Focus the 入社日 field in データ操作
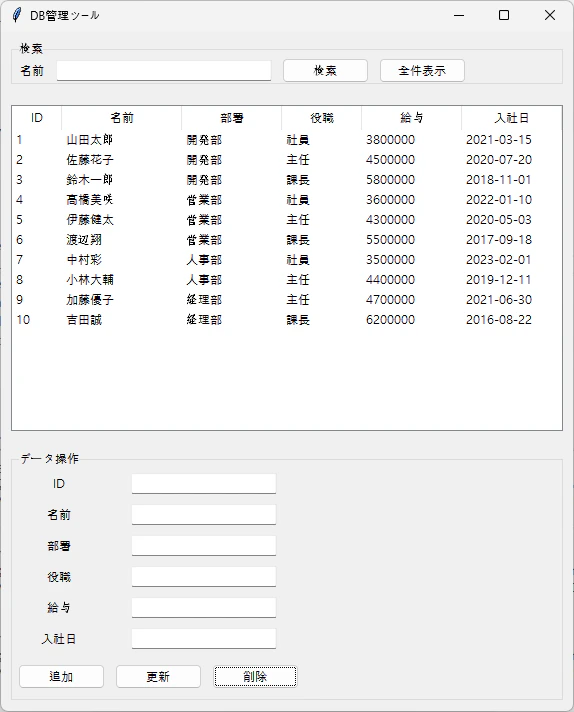 [204, 639]
